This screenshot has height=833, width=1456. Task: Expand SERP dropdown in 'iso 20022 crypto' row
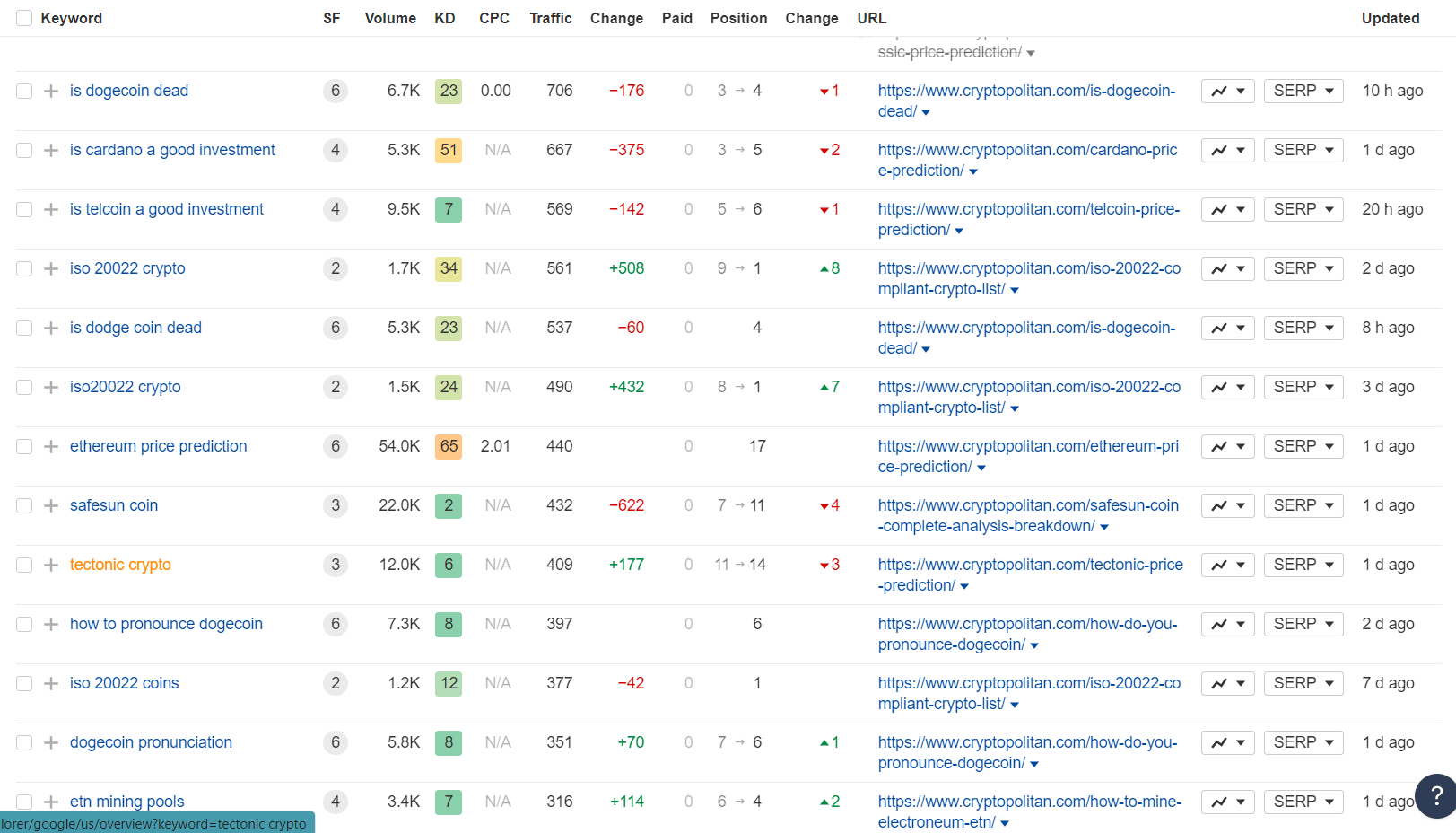point(1303,268)
